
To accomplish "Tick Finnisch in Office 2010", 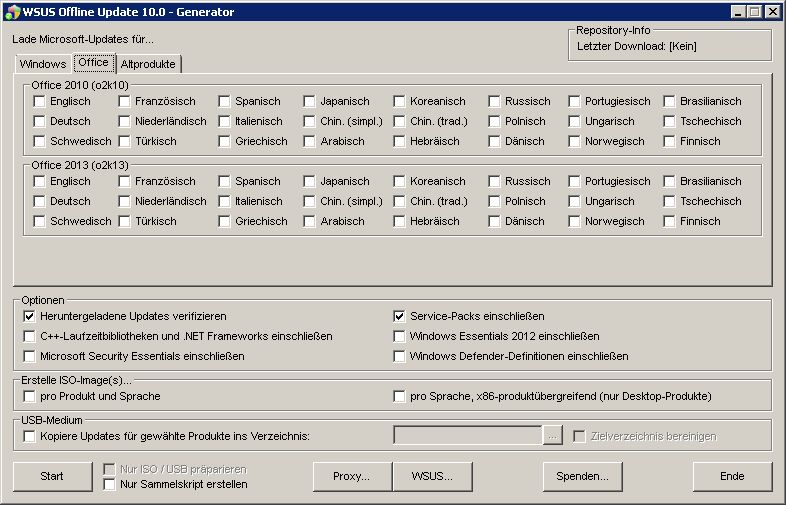I will 669,141.
